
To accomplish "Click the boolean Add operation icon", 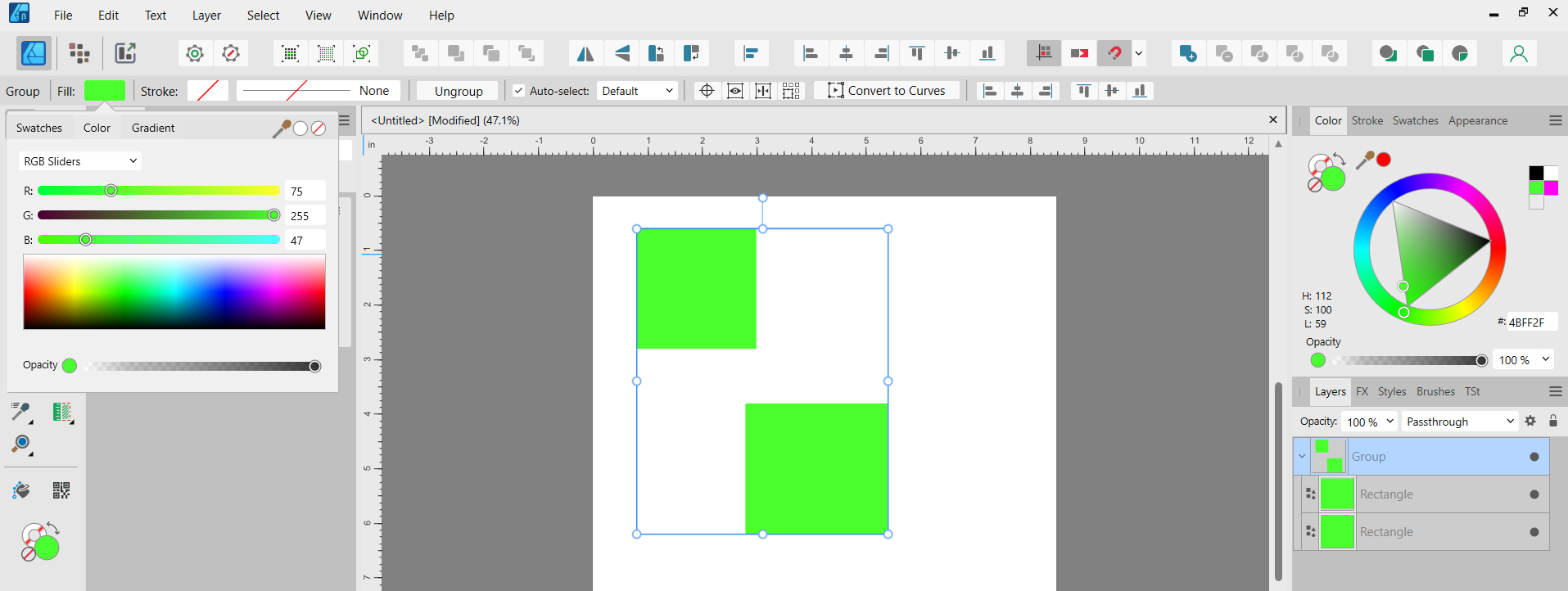I will click(1188, 53).
